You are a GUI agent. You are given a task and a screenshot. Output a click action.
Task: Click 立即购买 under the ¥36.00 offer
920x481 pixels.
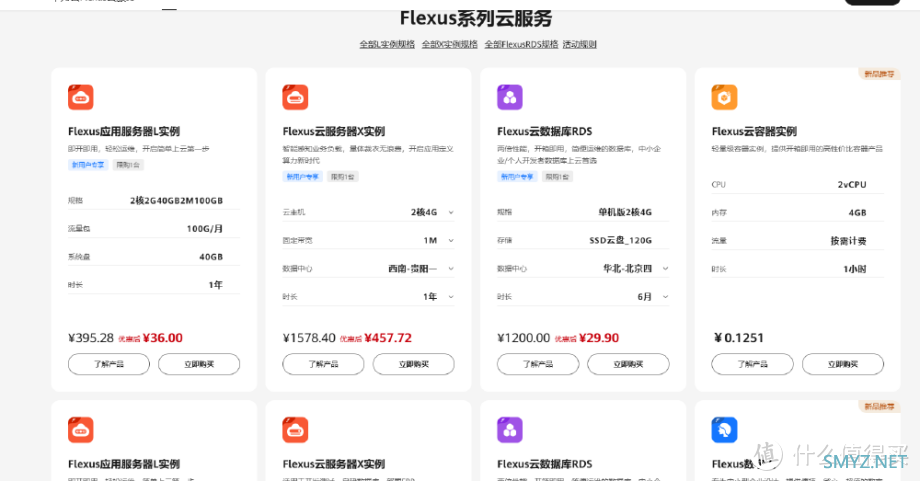click(199, 364)
